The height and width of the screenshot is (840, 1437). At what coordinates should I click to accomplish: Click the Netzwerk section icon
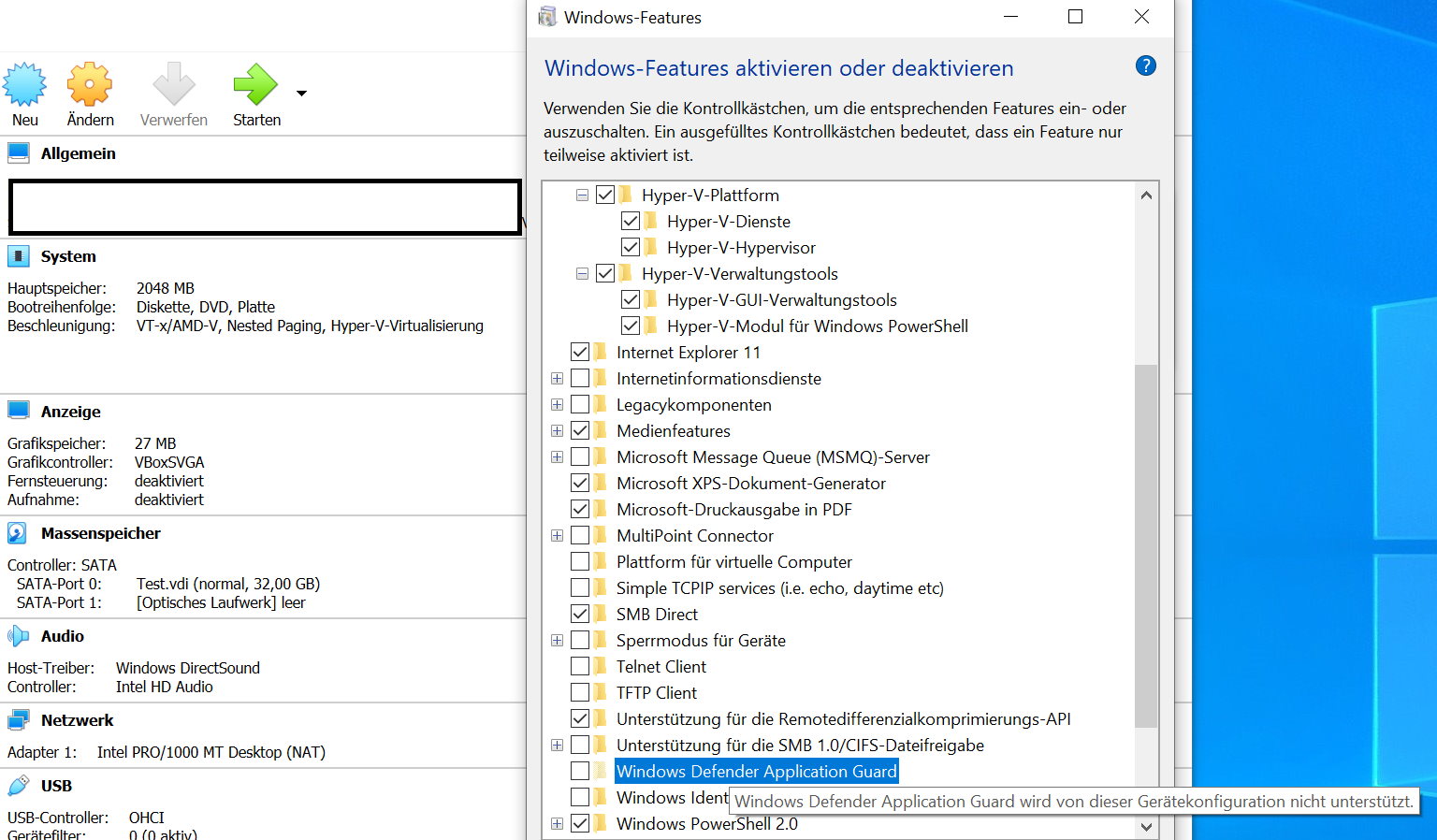coord(19,720)
